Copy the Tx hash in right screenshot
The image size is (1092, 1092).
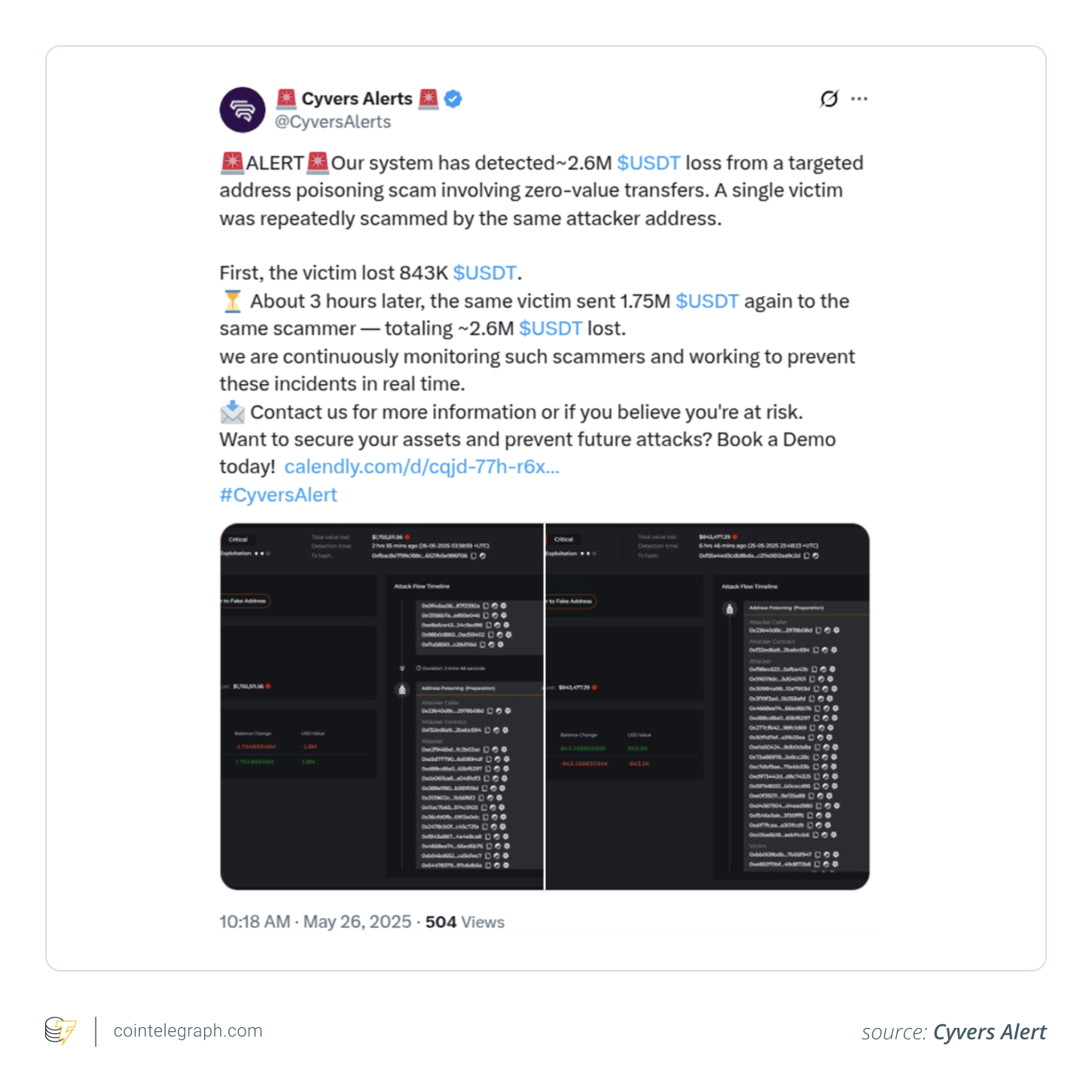click(x=807, y=556)
